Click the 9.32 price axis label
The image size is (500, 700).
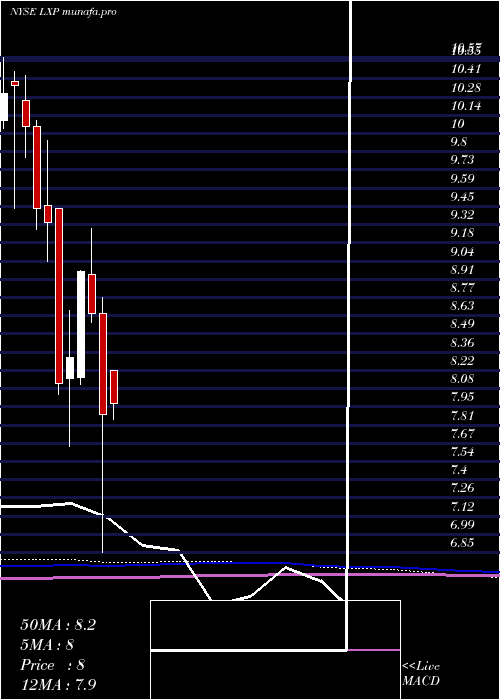(462, 215)
